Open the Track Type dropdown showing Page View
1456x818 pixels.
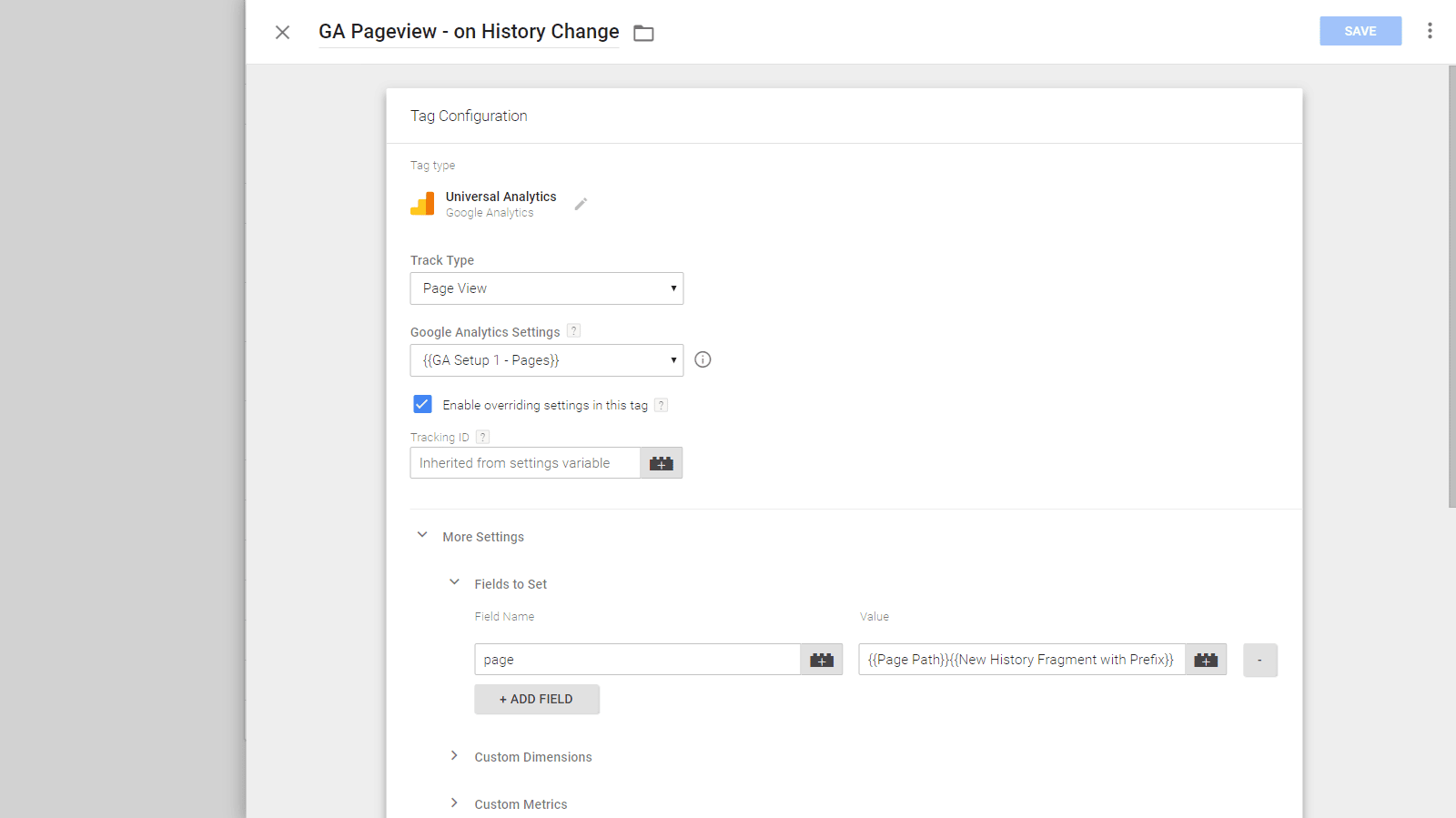pyautogui.click(x=547, y=288)
